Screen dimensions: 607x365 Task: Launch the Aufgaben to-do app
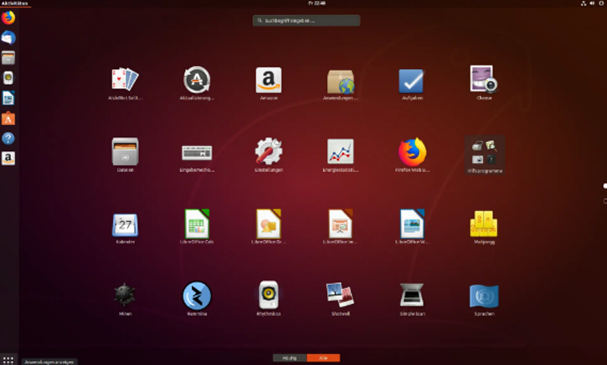[412, 83]
